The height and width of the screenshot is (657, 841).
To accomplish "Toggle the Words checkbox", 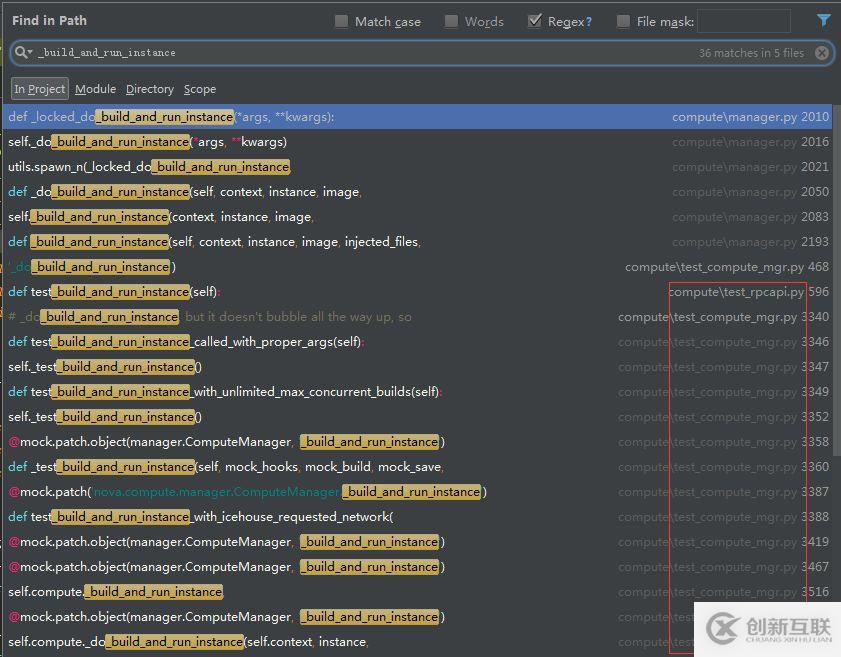I will point(452,21).
